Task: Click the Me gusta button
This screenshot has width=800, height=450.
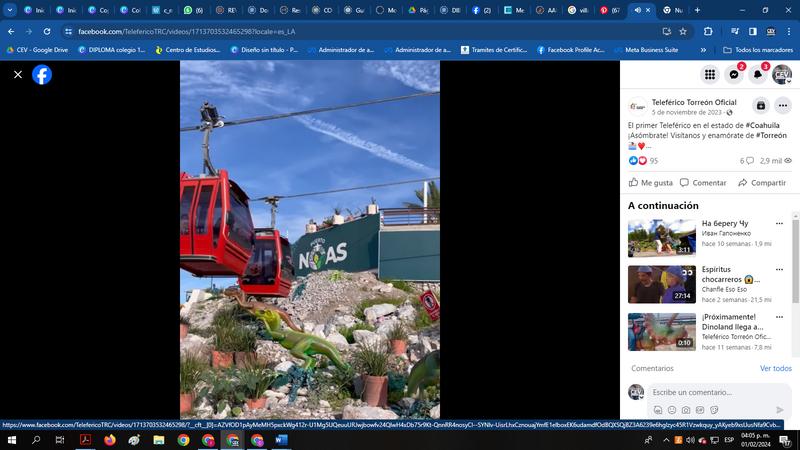Action: (651, 183)
